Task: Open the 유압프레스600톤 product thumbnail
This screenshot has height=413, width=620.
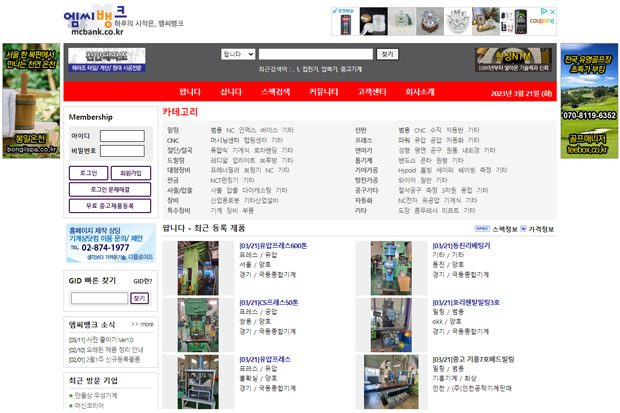Action: pyautogui.click(x=197, y=264)
